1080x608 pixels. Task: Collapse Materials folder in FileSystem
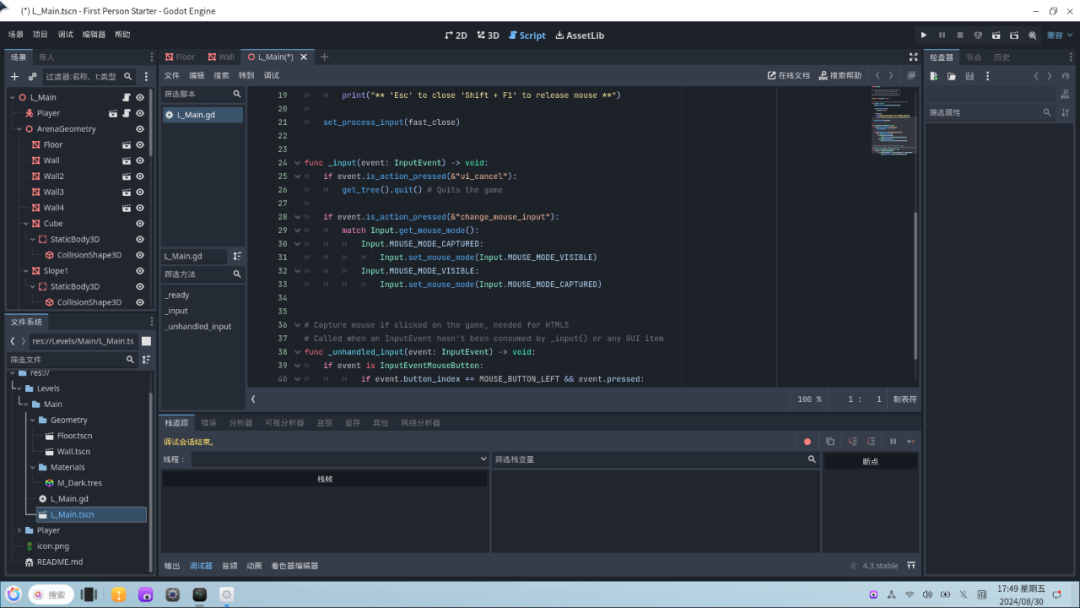(x=32, y=468)
